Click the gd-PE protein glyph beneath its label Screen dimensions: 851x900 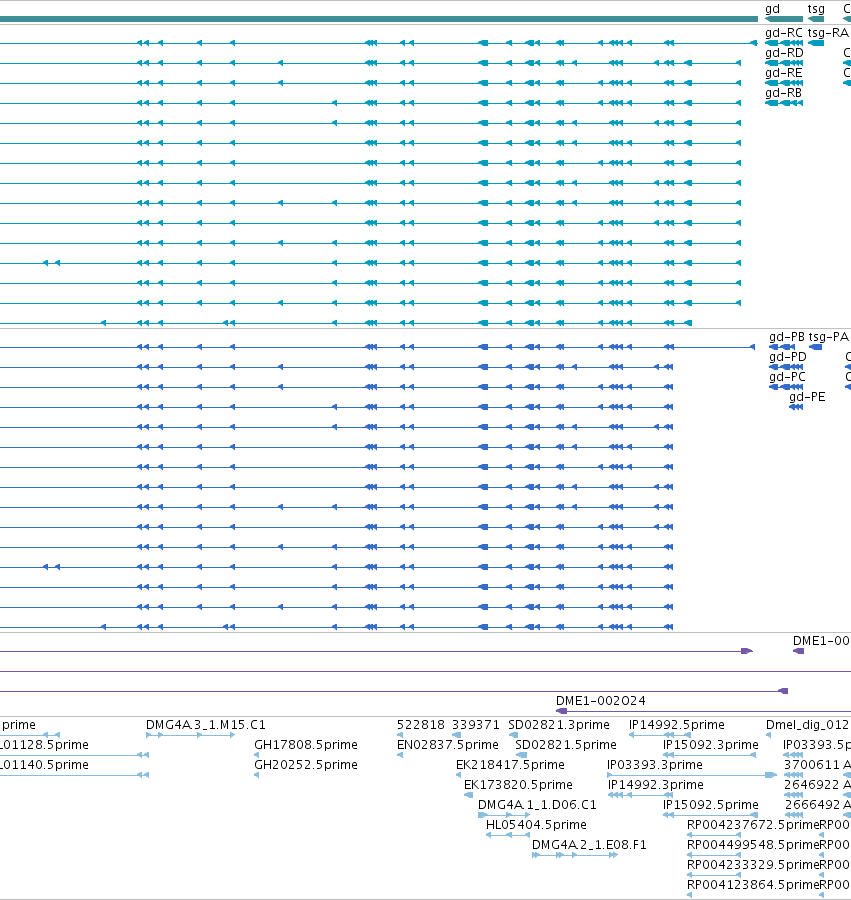point(796,407)
